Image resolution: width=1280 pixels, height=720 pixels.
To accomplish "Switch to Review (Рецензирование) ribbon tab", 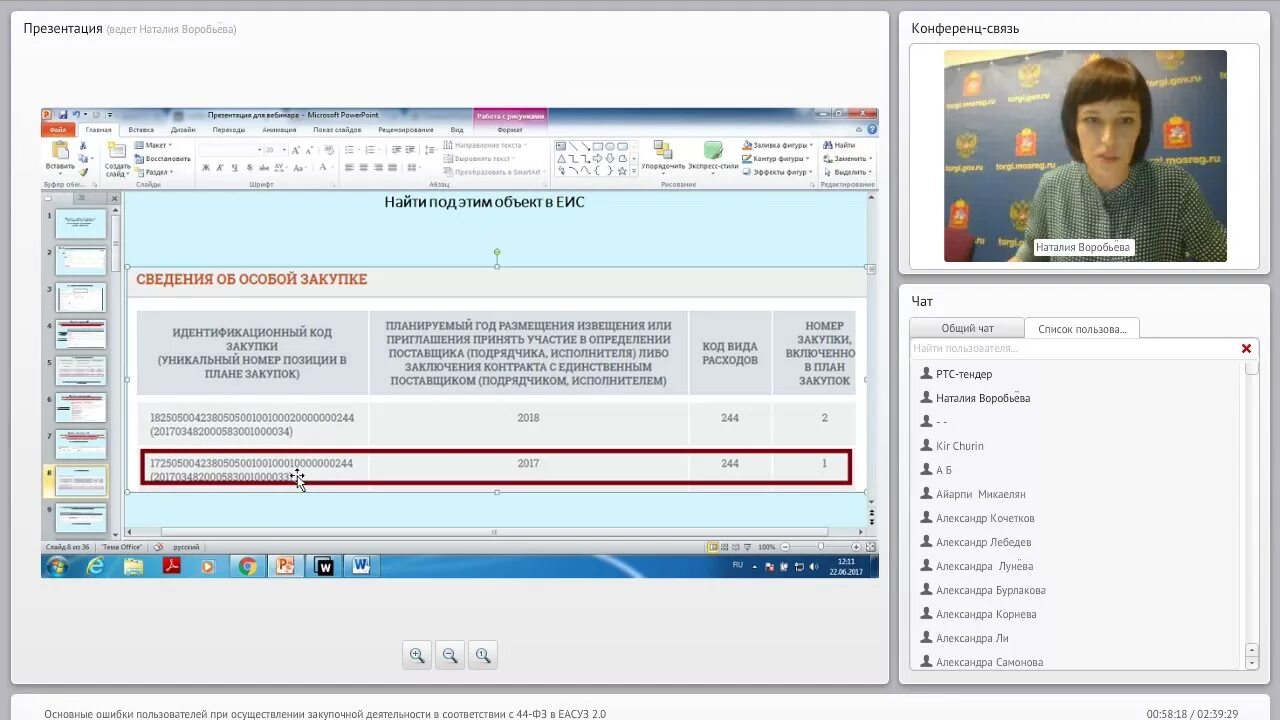I will [x=406, y=130].
